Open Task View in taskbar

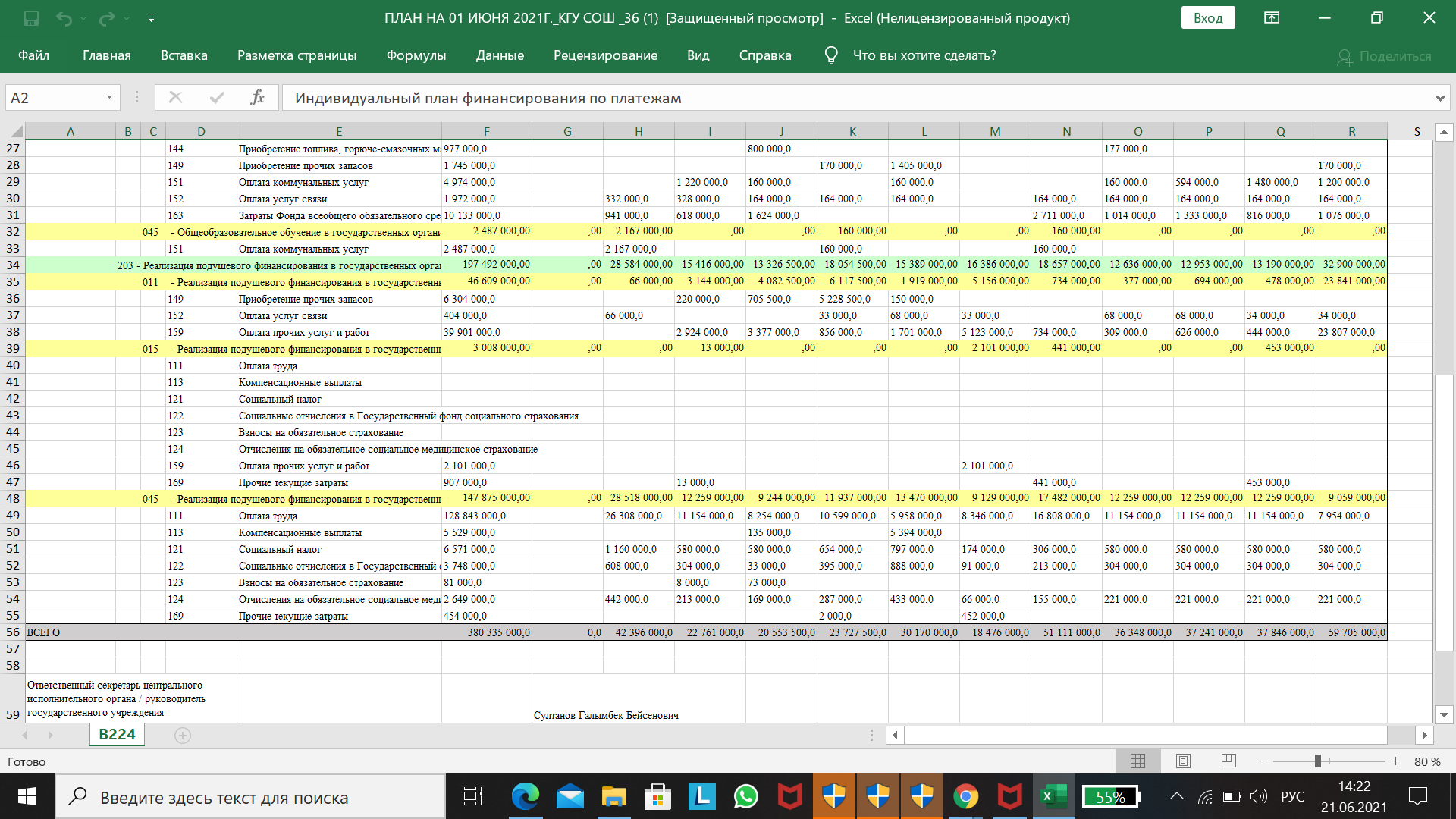473,796
